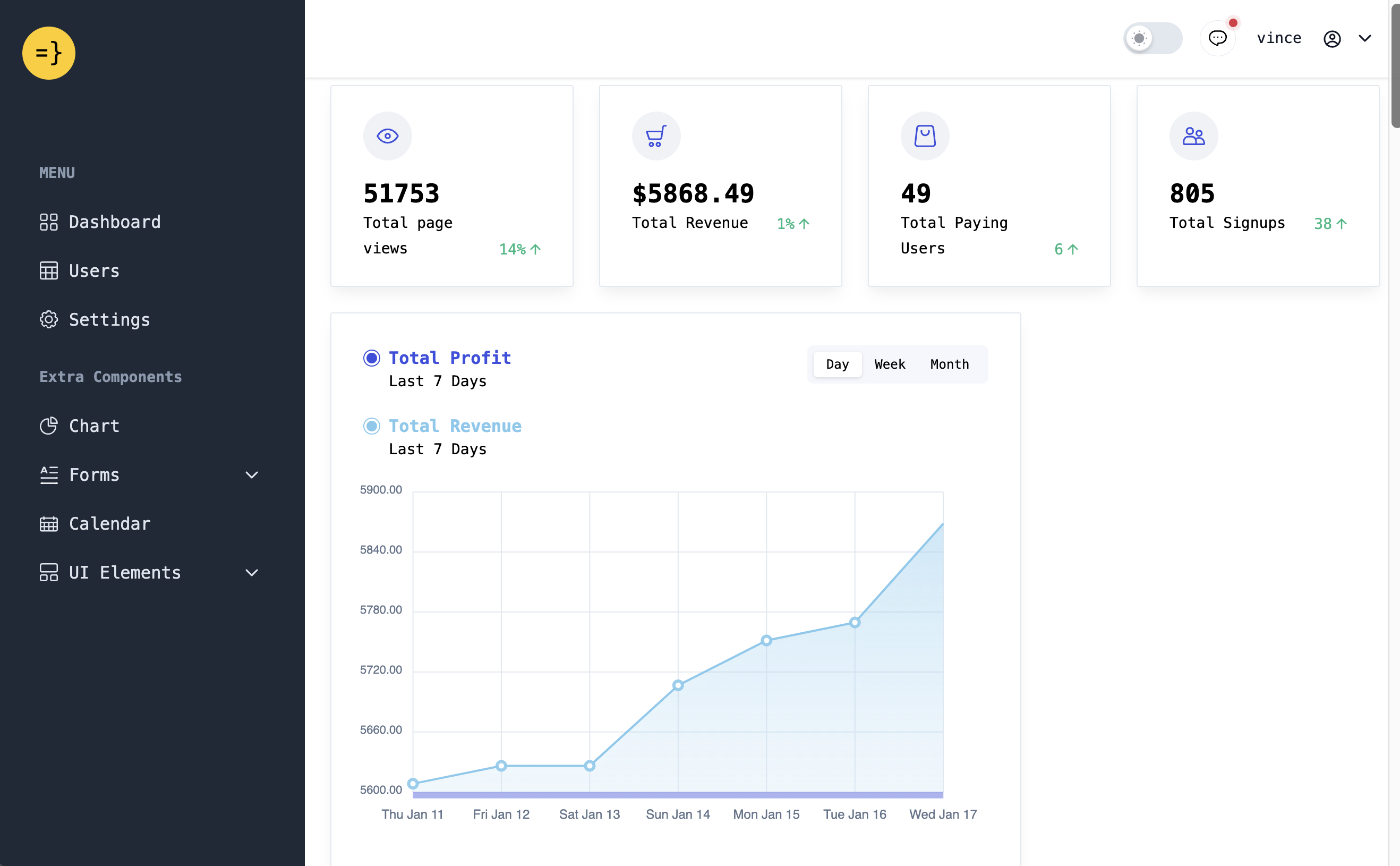The width and height of the screenshot is (1400, 866).
Task: Click the UI Elements layout icon
Action: (49, 572)
